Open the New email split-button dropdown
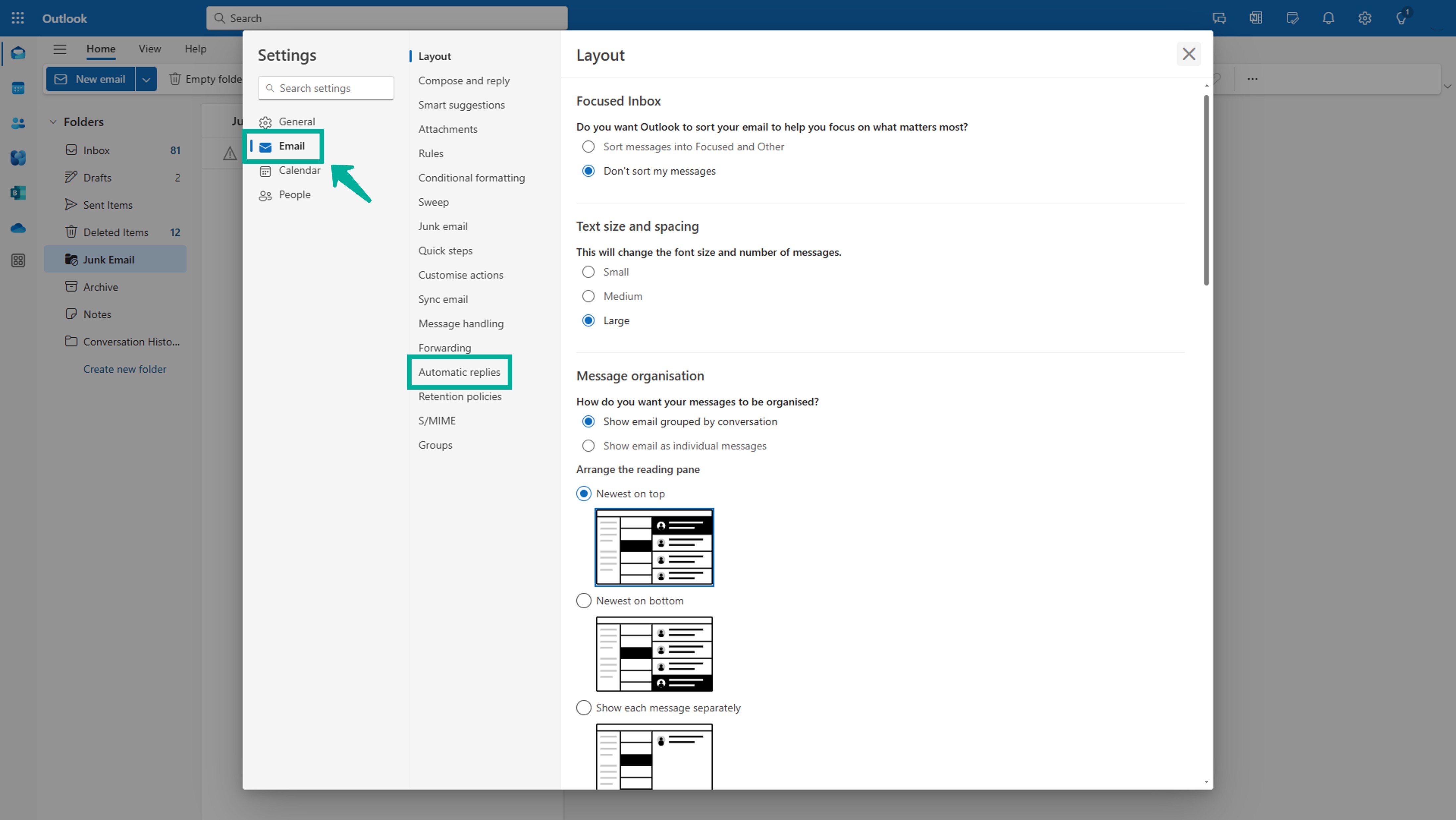 pos(146,79)
